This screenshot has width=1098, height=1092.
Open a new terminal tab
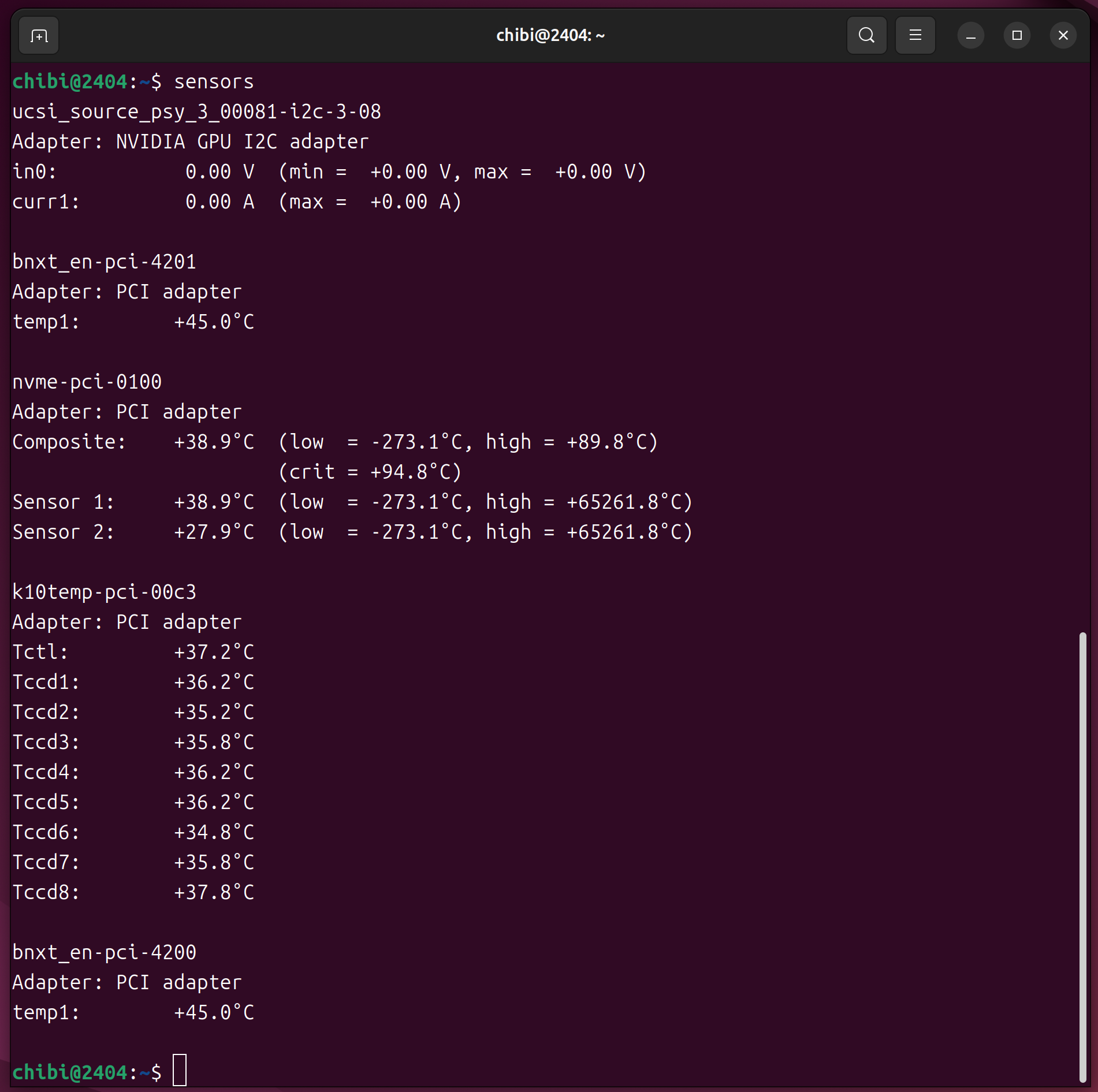coord(39,36)
